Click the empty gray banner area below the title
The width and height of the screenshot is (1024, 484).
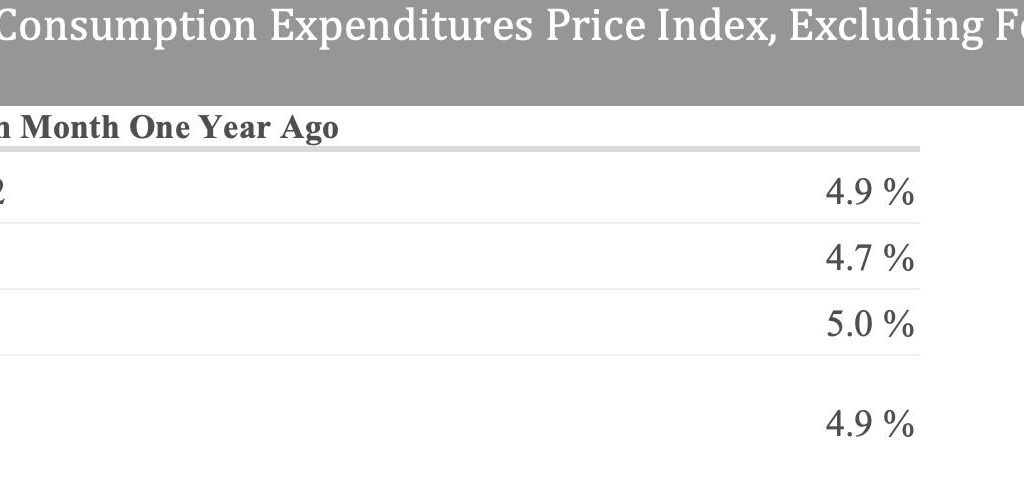512,78
